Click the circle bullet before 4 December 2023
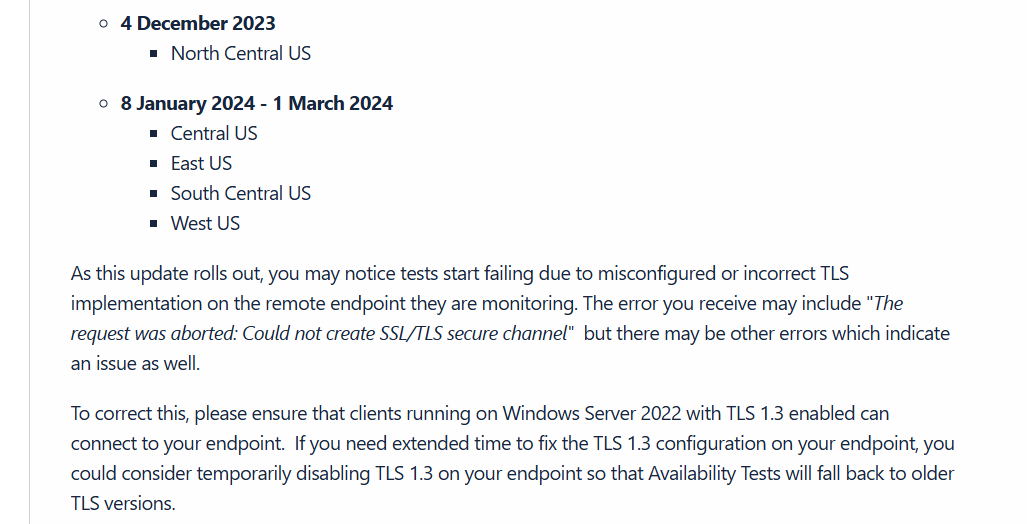 pyautogui.click(x=103, y=24)
